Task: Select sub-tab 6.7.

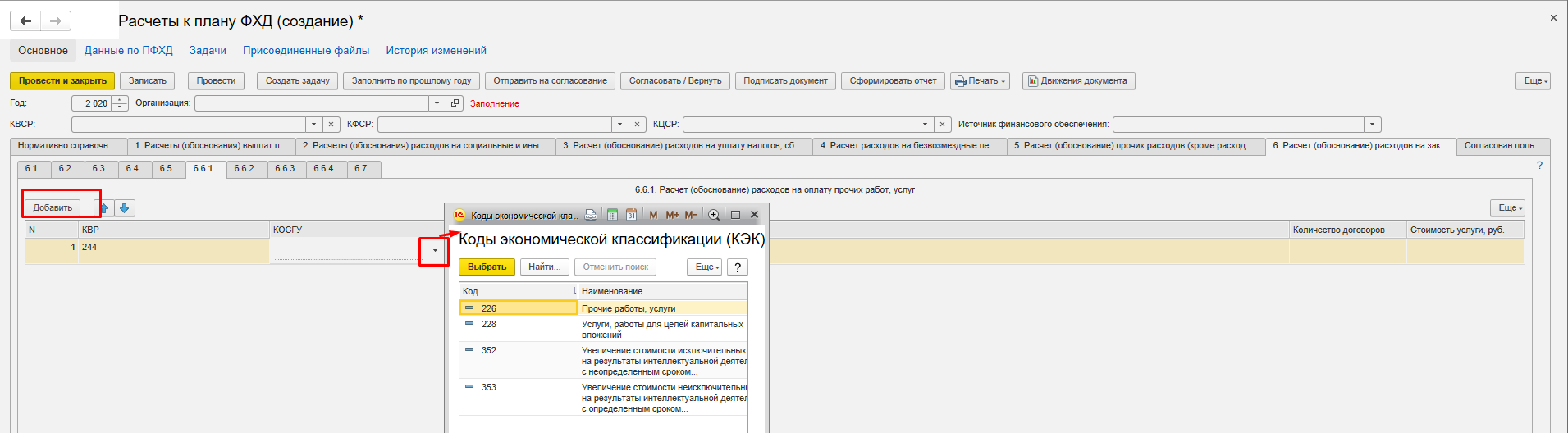Action: point(362,169)
